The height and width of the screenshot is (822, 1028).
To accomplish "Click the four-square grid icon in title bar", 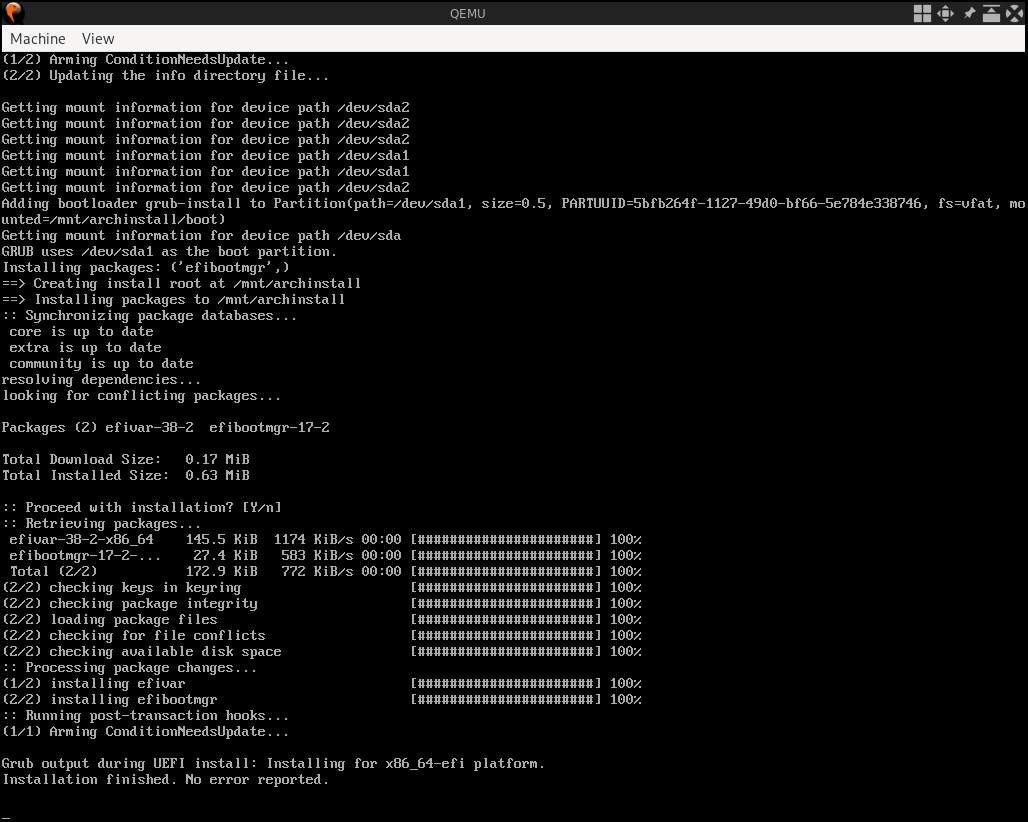I will pos(922,13).
